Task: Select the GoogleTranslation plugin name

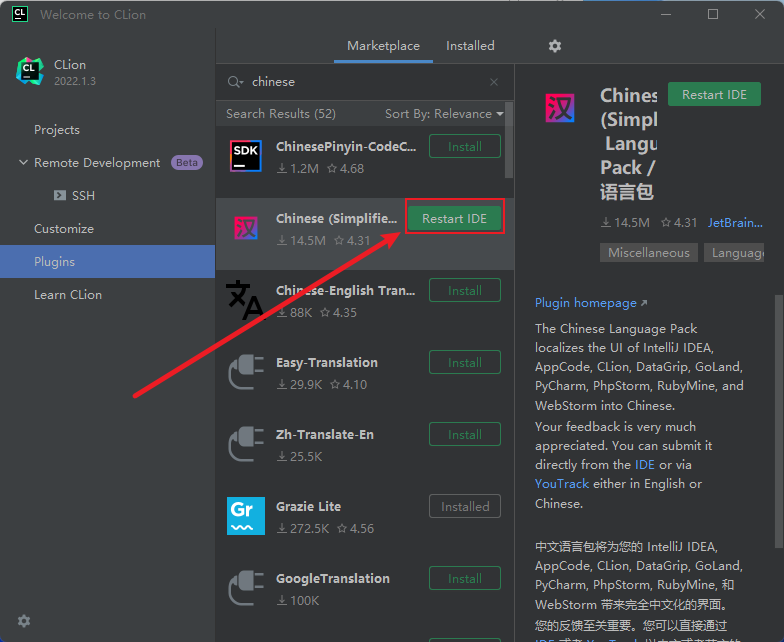Action: tap(332, 578)
